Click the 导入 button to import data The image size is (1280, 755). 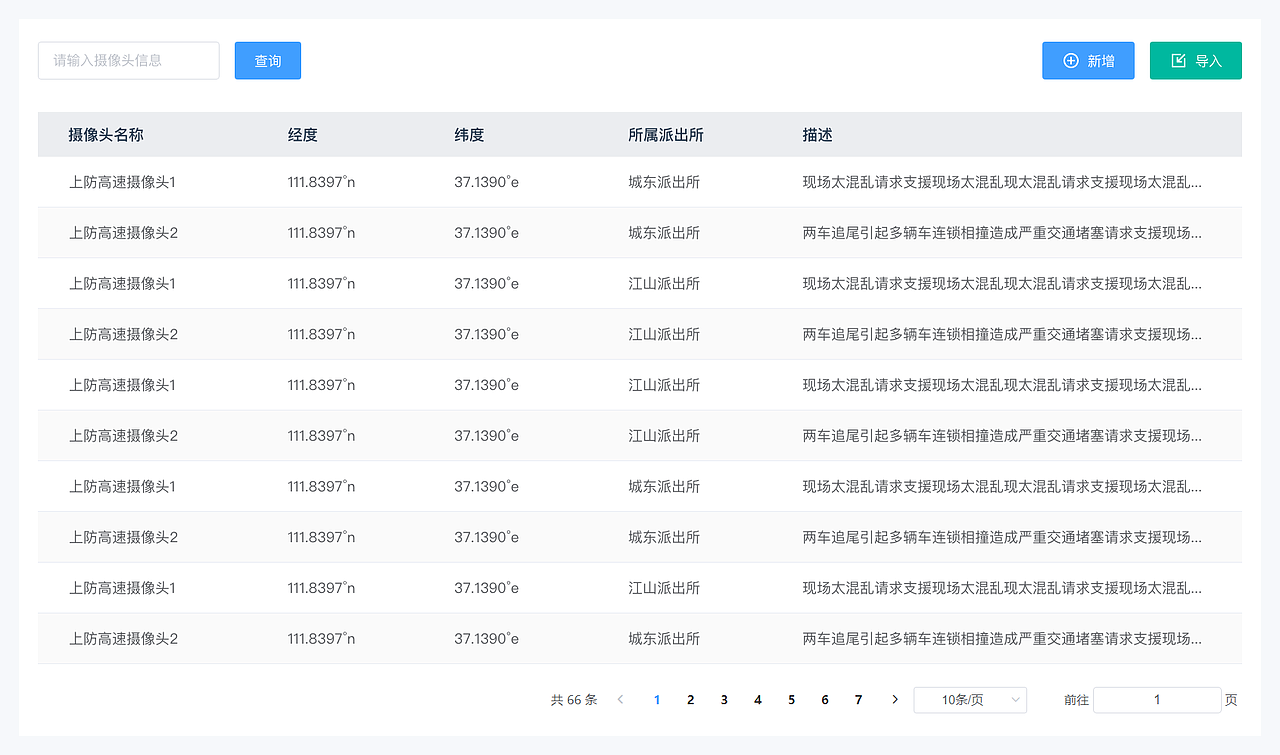pos(1195,60)
